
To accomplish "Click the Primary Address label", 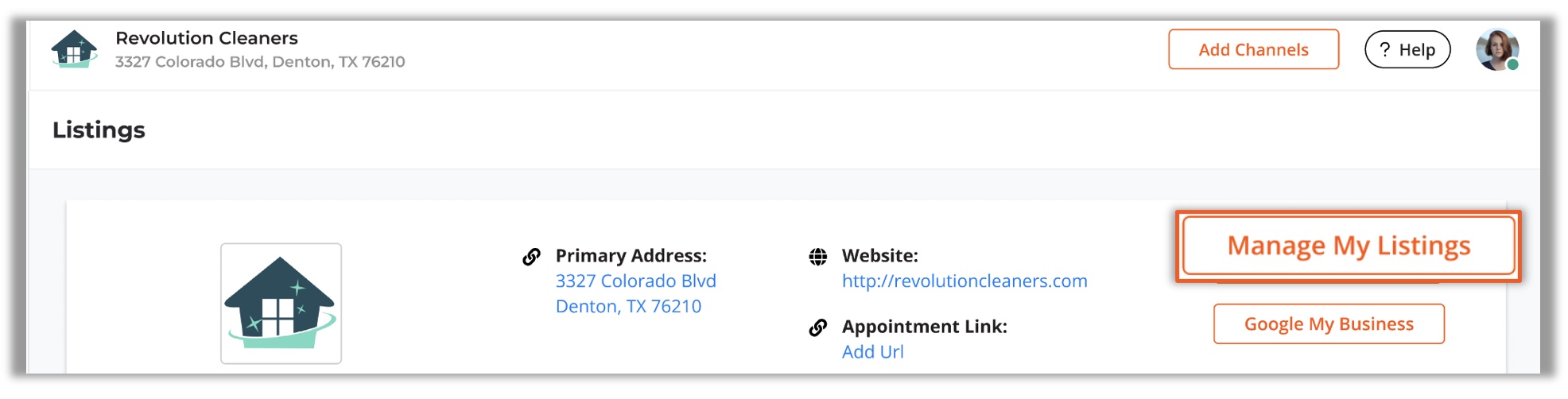I will click(x=631, y=255).
